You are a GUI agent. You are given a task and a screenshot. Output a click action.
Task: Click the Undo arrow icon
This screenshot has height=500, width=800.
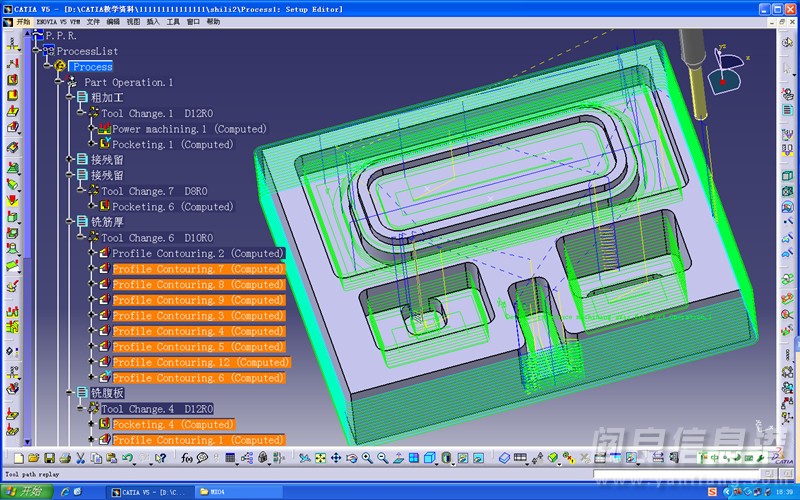click(127, 458)
